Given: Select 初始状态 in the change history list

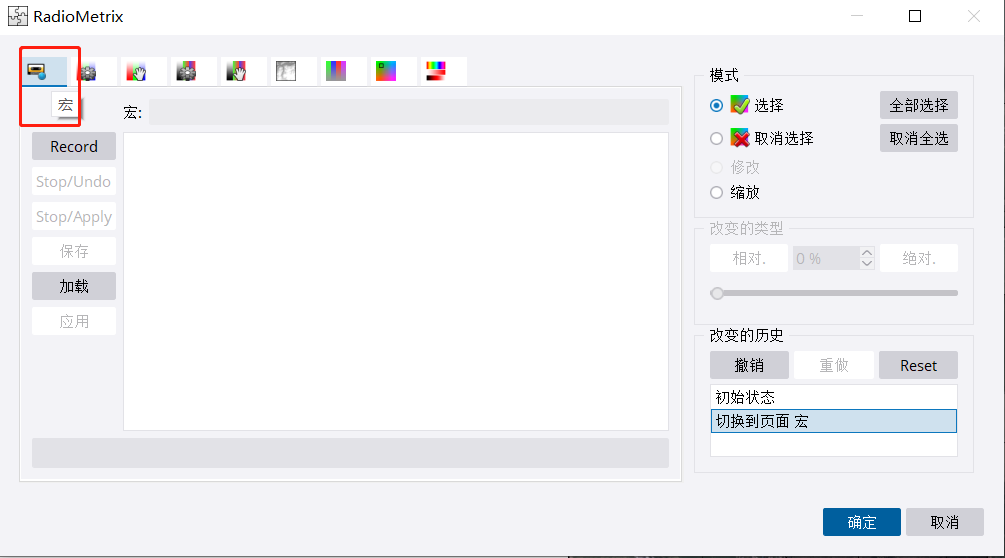Looking at the screenshot, I should (x=745, y=397).
